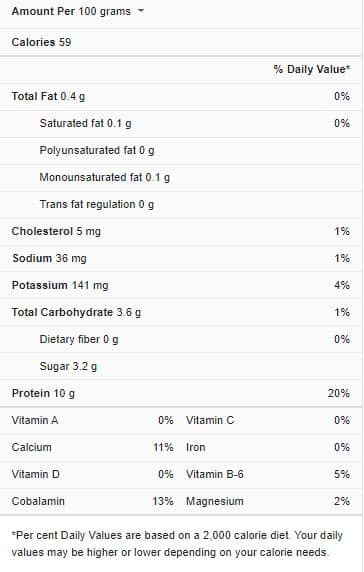Click the Cobalamin 13% value
364x572 pixels.
(x=163, y=501)
